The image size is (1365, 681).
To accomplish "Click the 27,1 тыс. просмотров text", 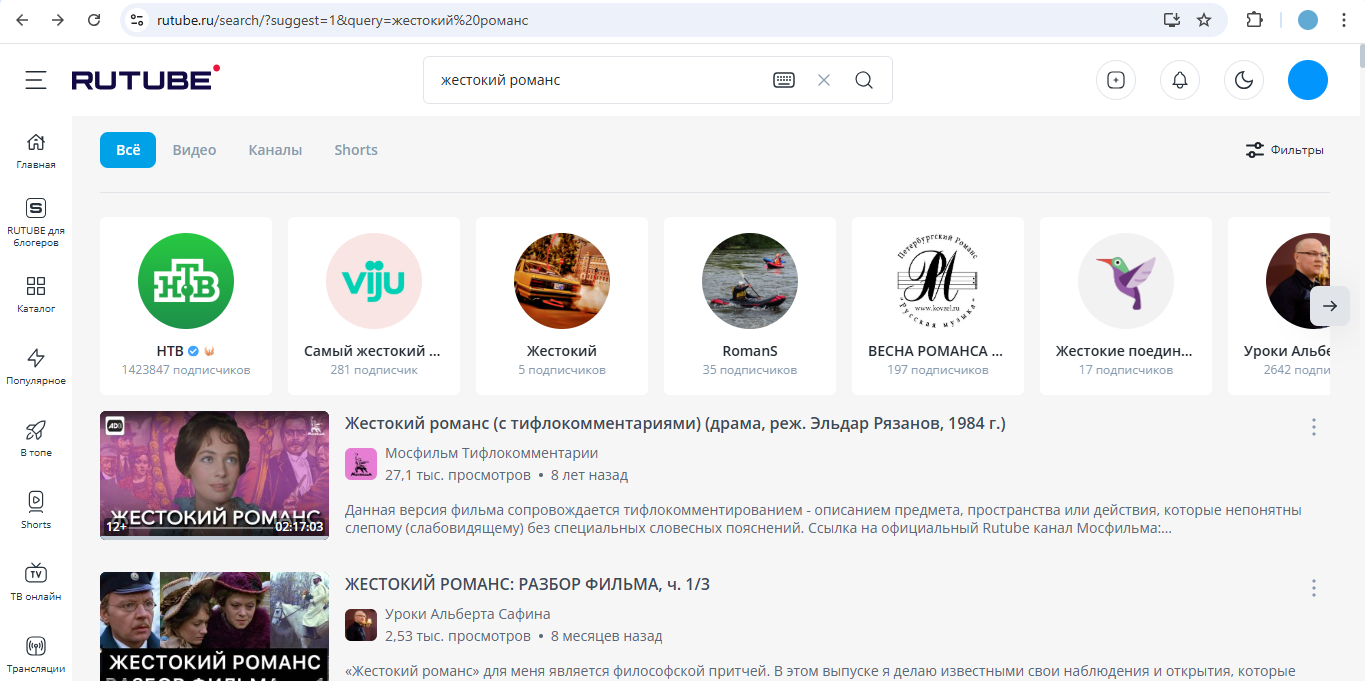I will 458,475.
